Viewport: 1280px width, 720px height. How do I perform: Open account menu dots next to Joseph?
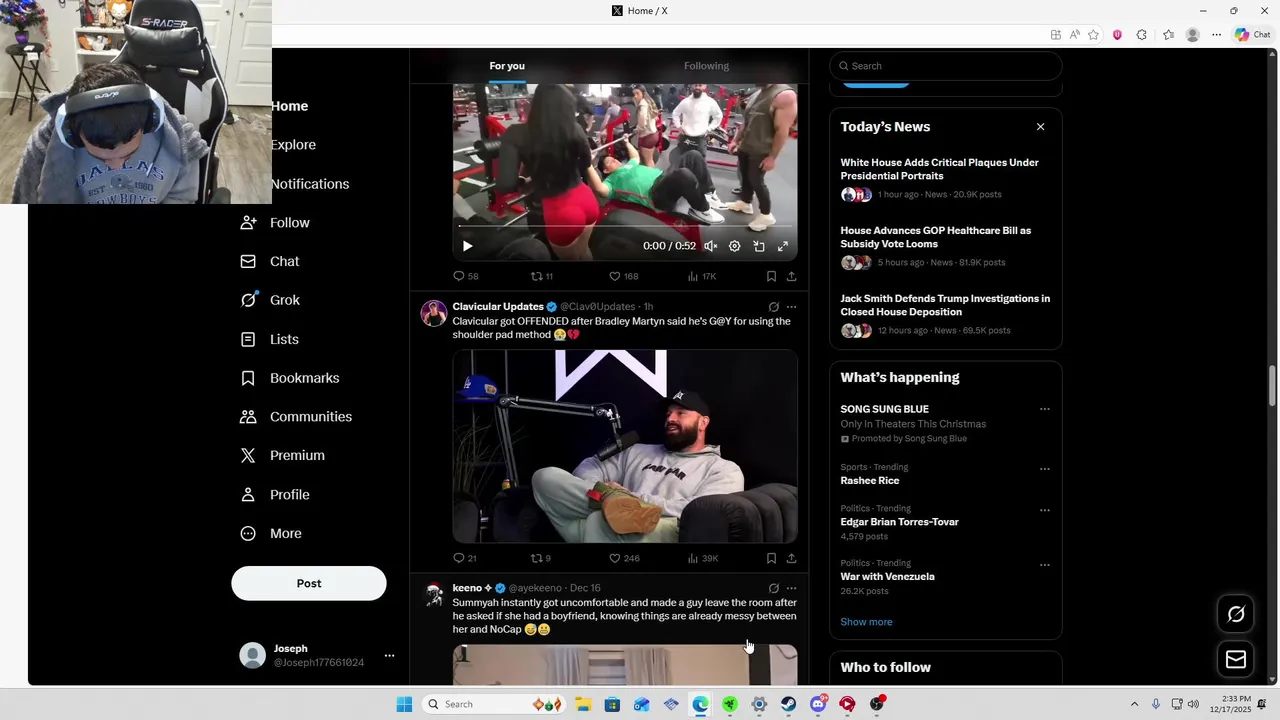pyautogui.click(x=389, y=656)
